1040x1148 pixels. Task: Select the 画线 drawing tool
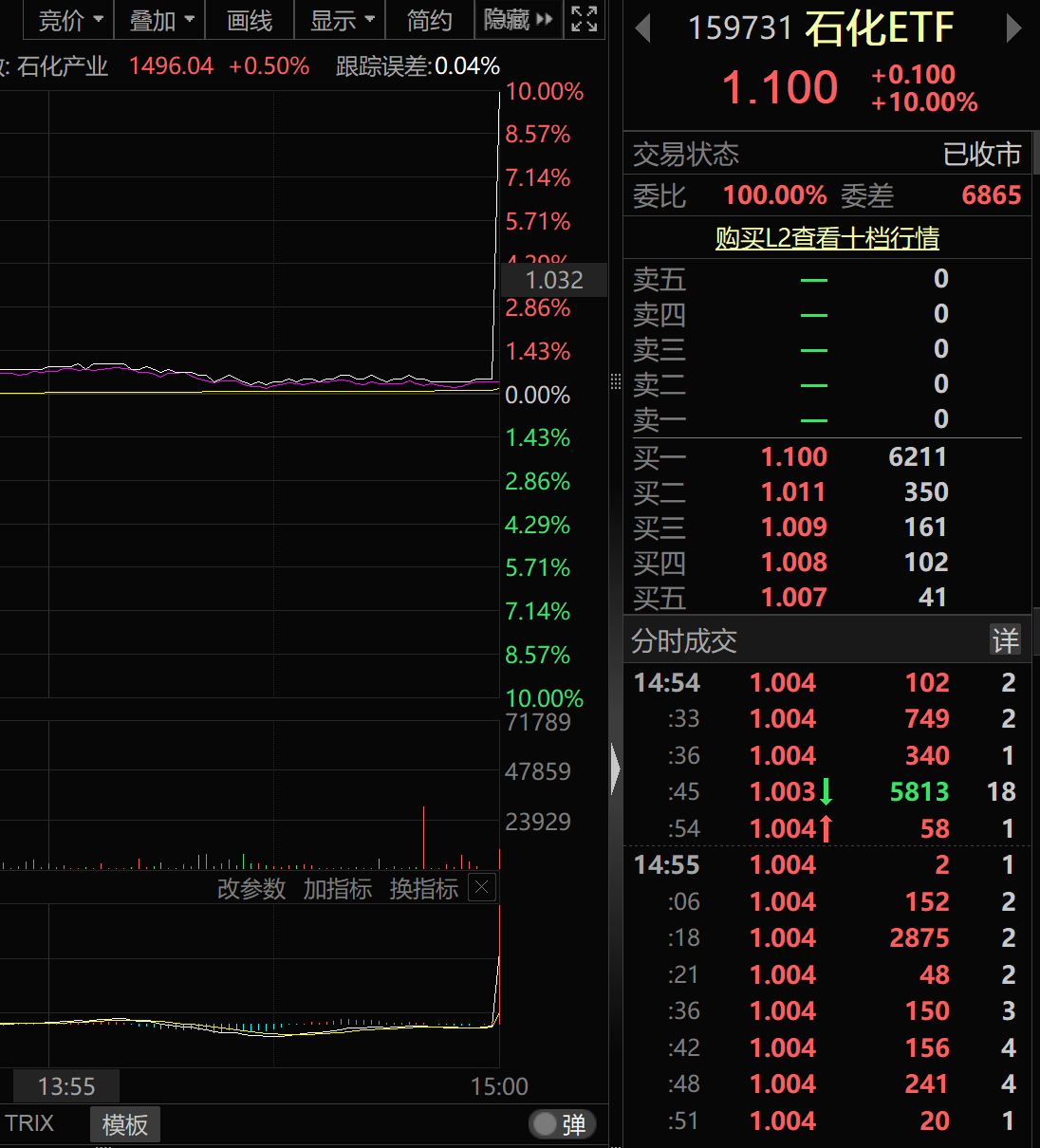click(249, 20)
